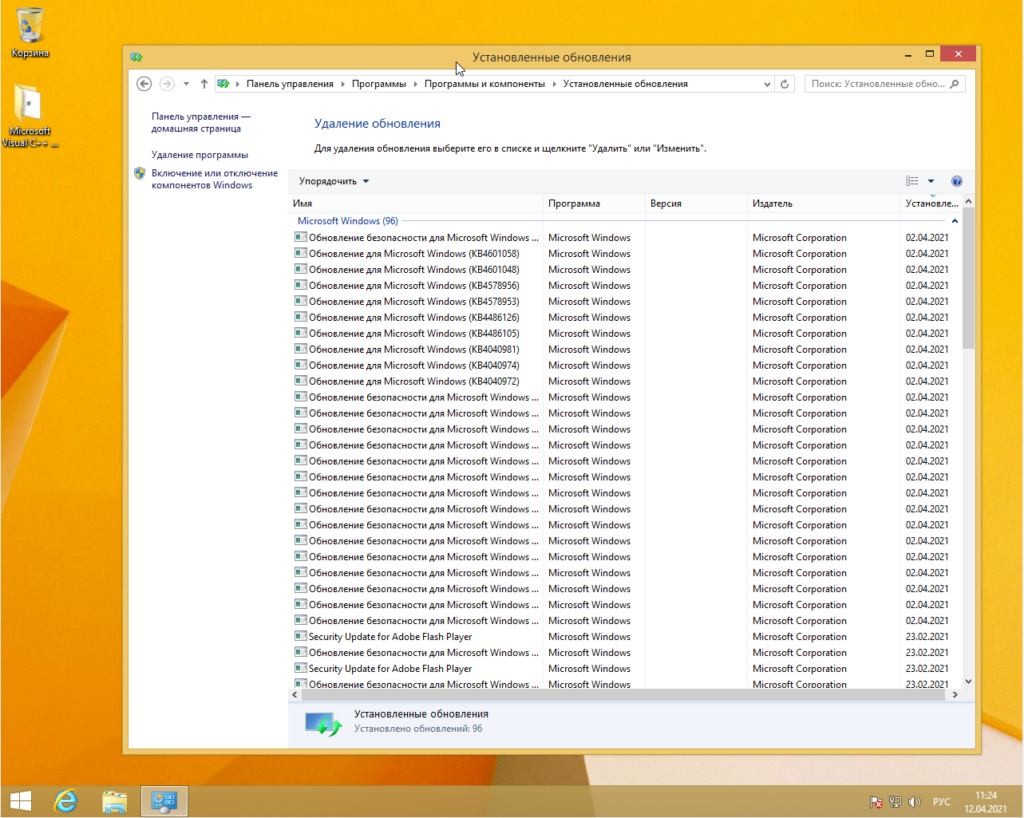Click the Forward navigation arrow
The image size is (1024, 818).
point(167,84)
